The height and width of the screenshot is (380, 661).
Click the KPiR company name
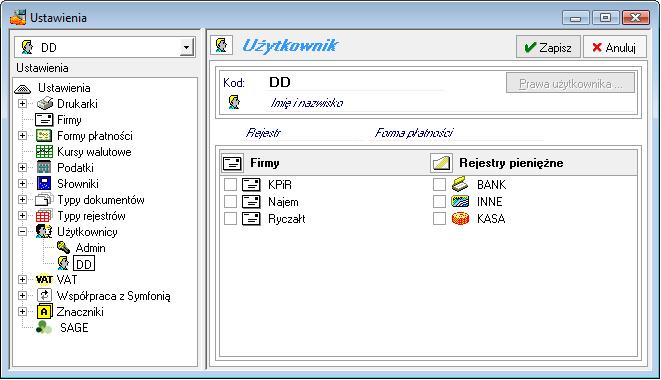click(280, 185)
